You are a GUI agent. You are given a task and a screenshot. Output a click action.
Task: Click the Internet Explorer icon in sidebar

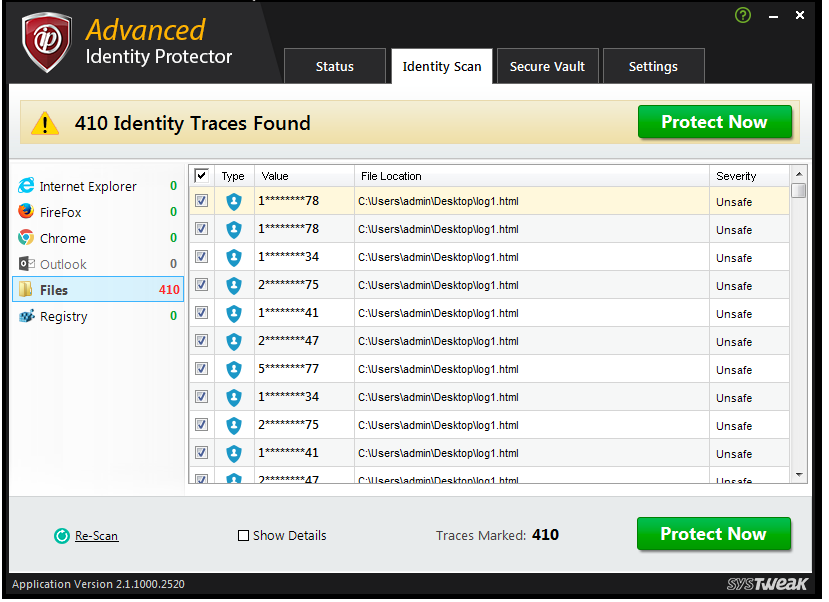pyautogui.click(x=26, y=186)
